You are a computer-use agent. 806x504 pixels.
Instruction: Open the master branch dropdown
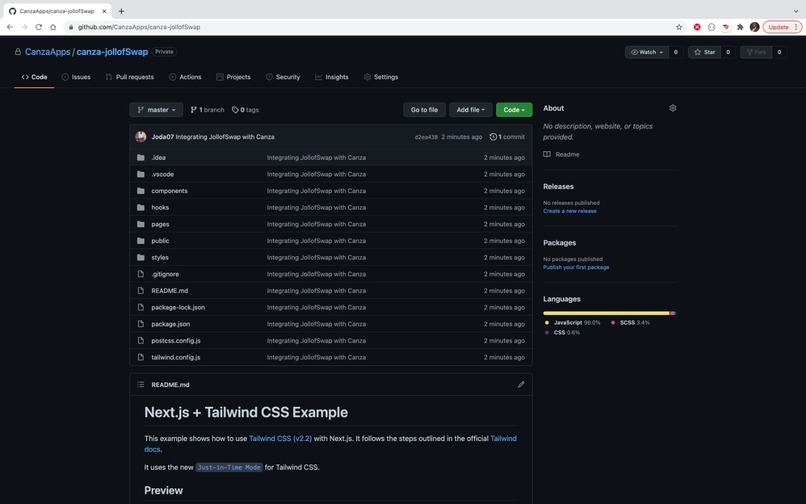tap(156, 110)
